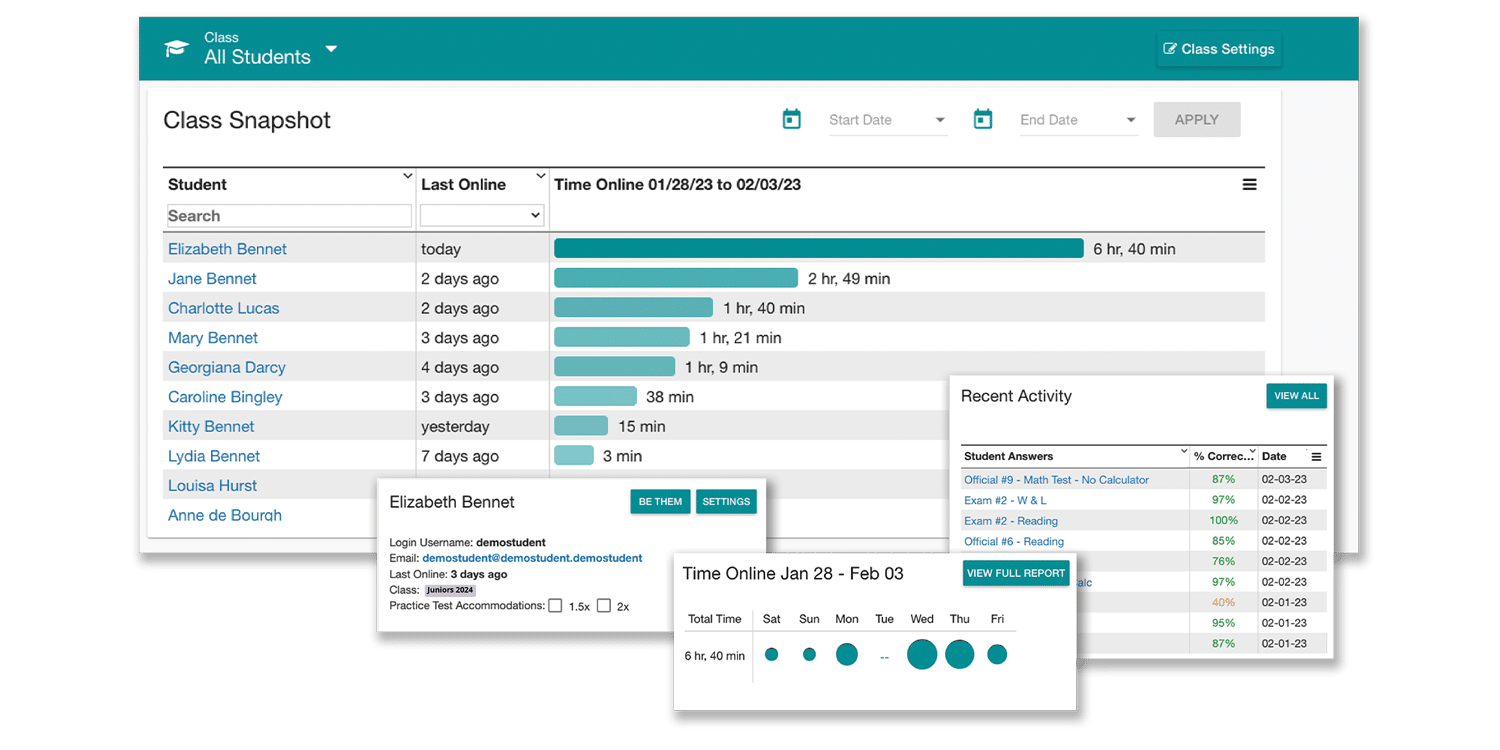Viewport: 1500px width, 750px height.
Task: Enable the 2x practice test accommodation
Action: point(604,605)
